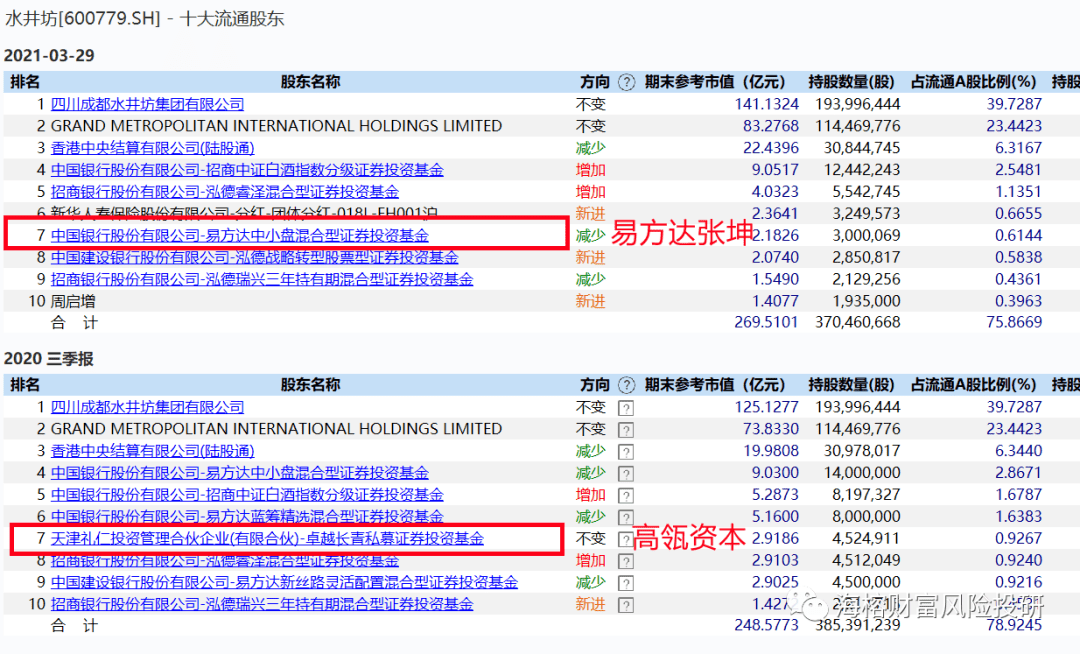Click the 占流通A股比例(%) header in the 2021-03-29 table
This screenshot has height=654, width=1080.
973,83
